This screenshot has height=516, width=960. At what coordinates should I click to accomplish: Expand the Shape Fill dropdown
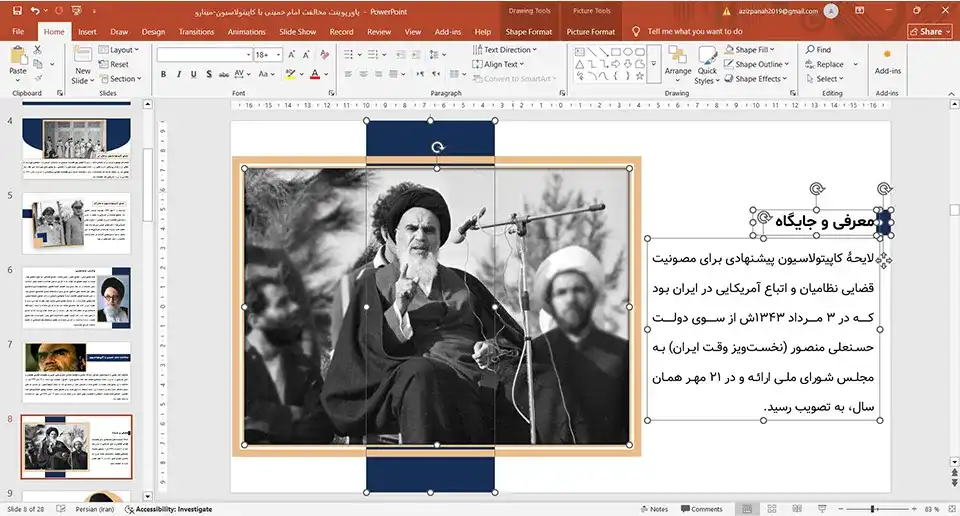click(749, 50)
